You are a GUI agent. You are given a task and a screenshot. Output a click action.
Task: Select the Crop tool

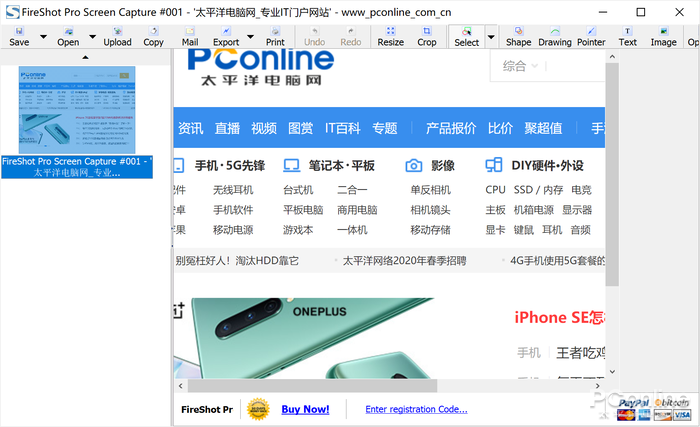427,36
